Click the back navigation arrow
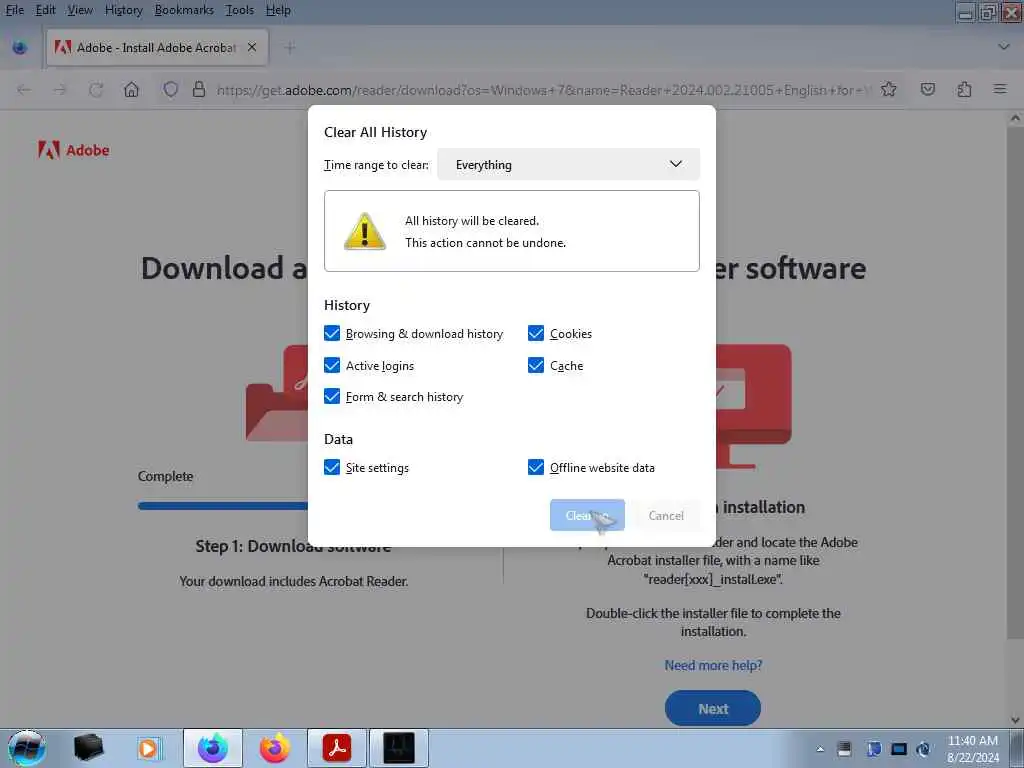 click(x=24, y=89)
